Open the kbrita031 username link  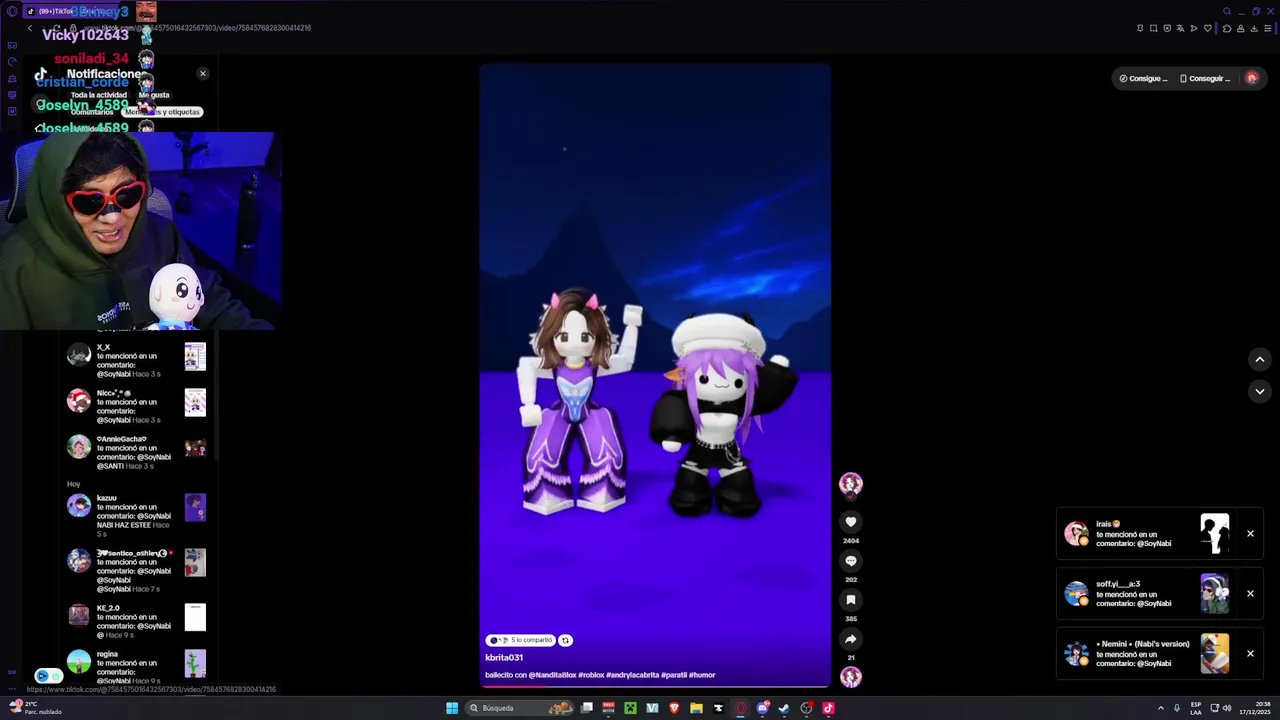click(x=504, y=658)
